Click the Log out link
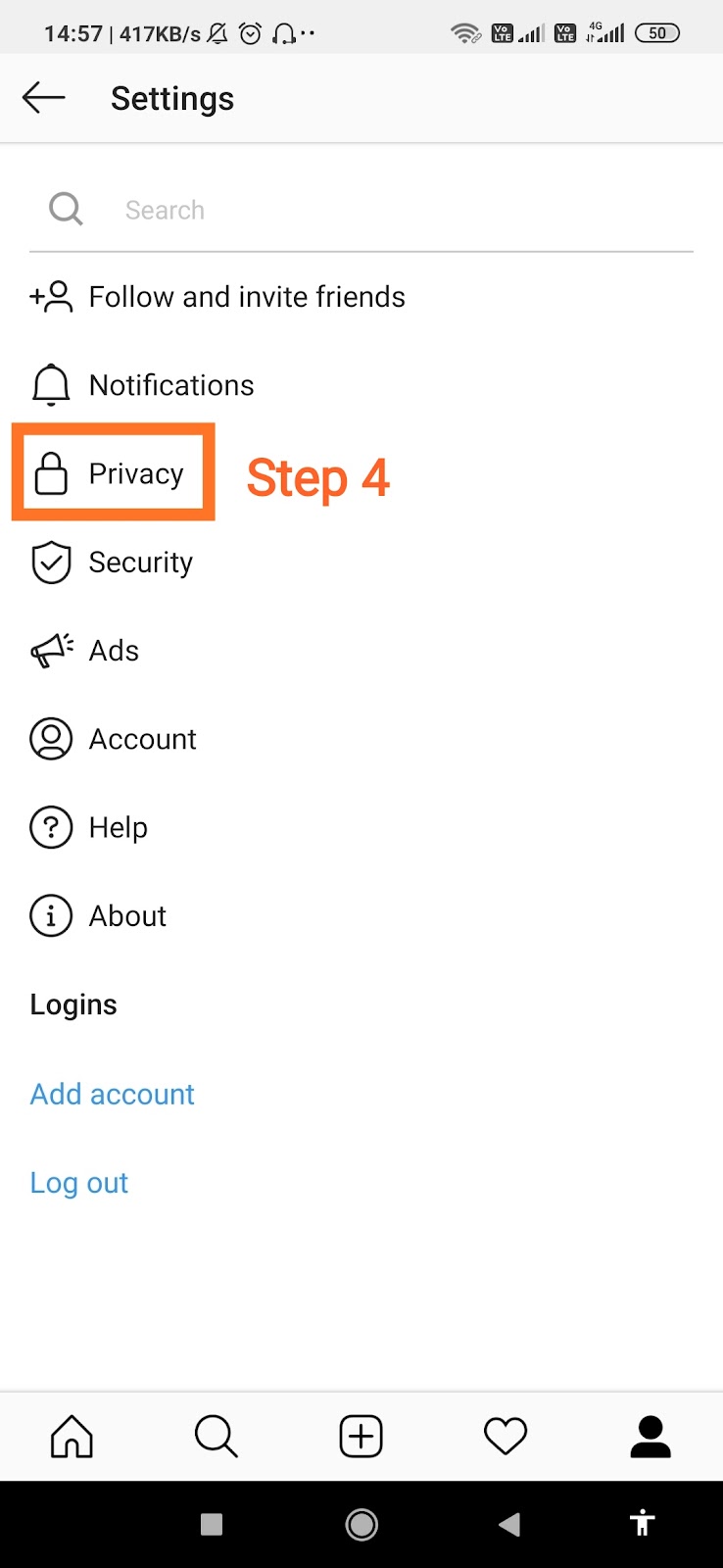Viewport: 723px width, 1568px height. tap(79, 1183)
